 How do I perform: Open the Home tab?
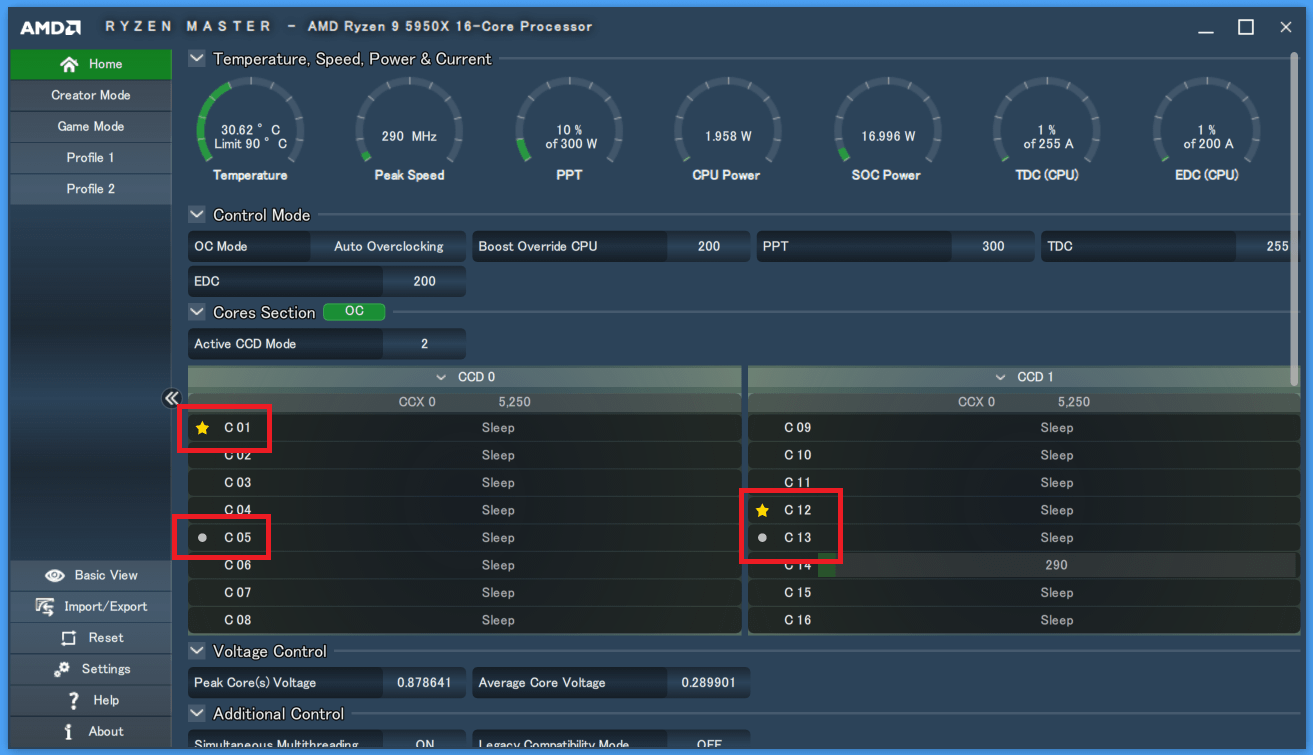point(91,64)
